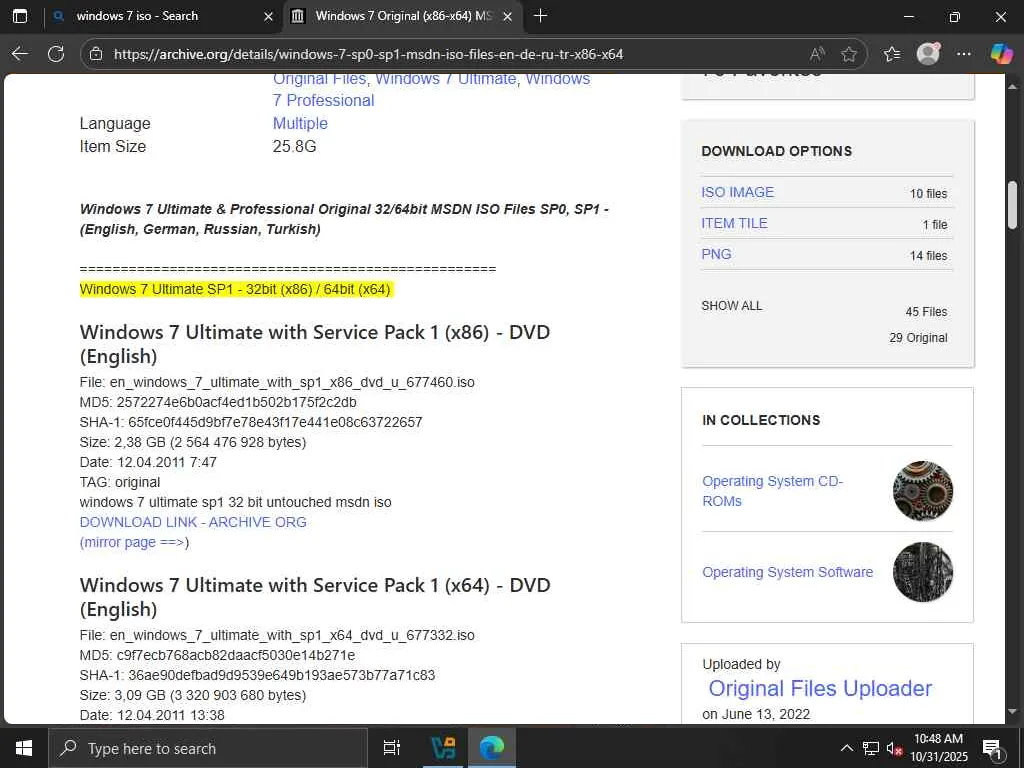Open 'Original Files Uploader' profile link
The width and height of the screenshot is (1024, 768).
pos(820,688)
